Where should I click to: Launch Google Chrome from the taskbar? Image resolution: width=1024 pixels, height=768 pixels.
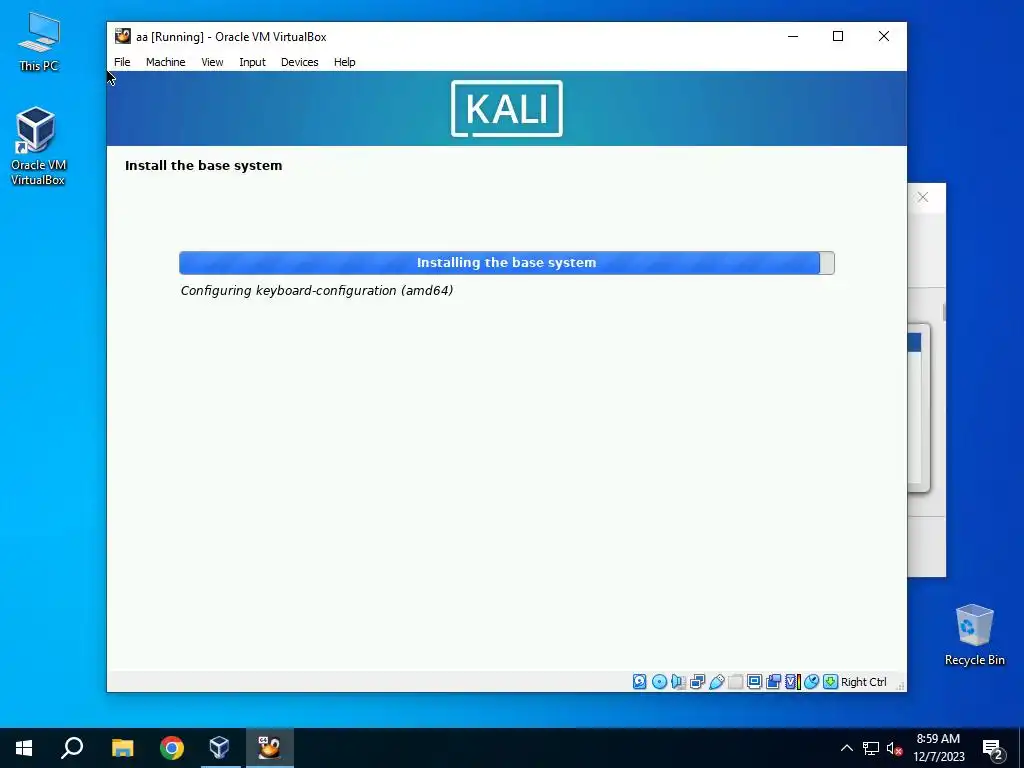(x=172, y=748)
